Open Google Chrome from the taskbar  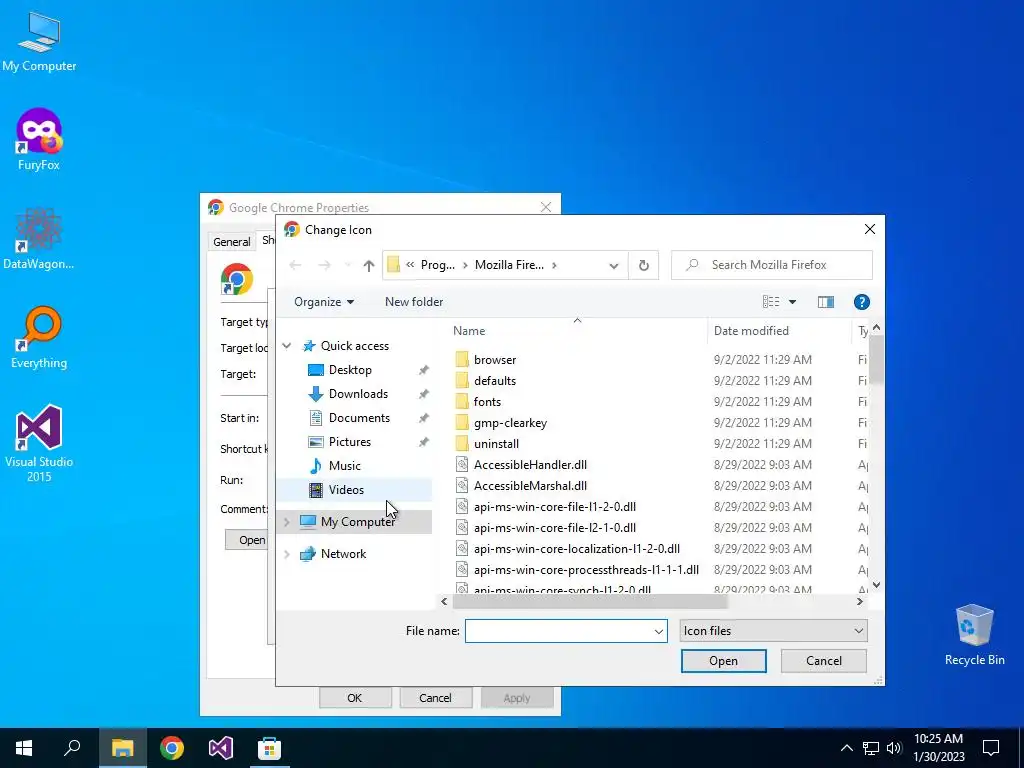coord(172,748)
